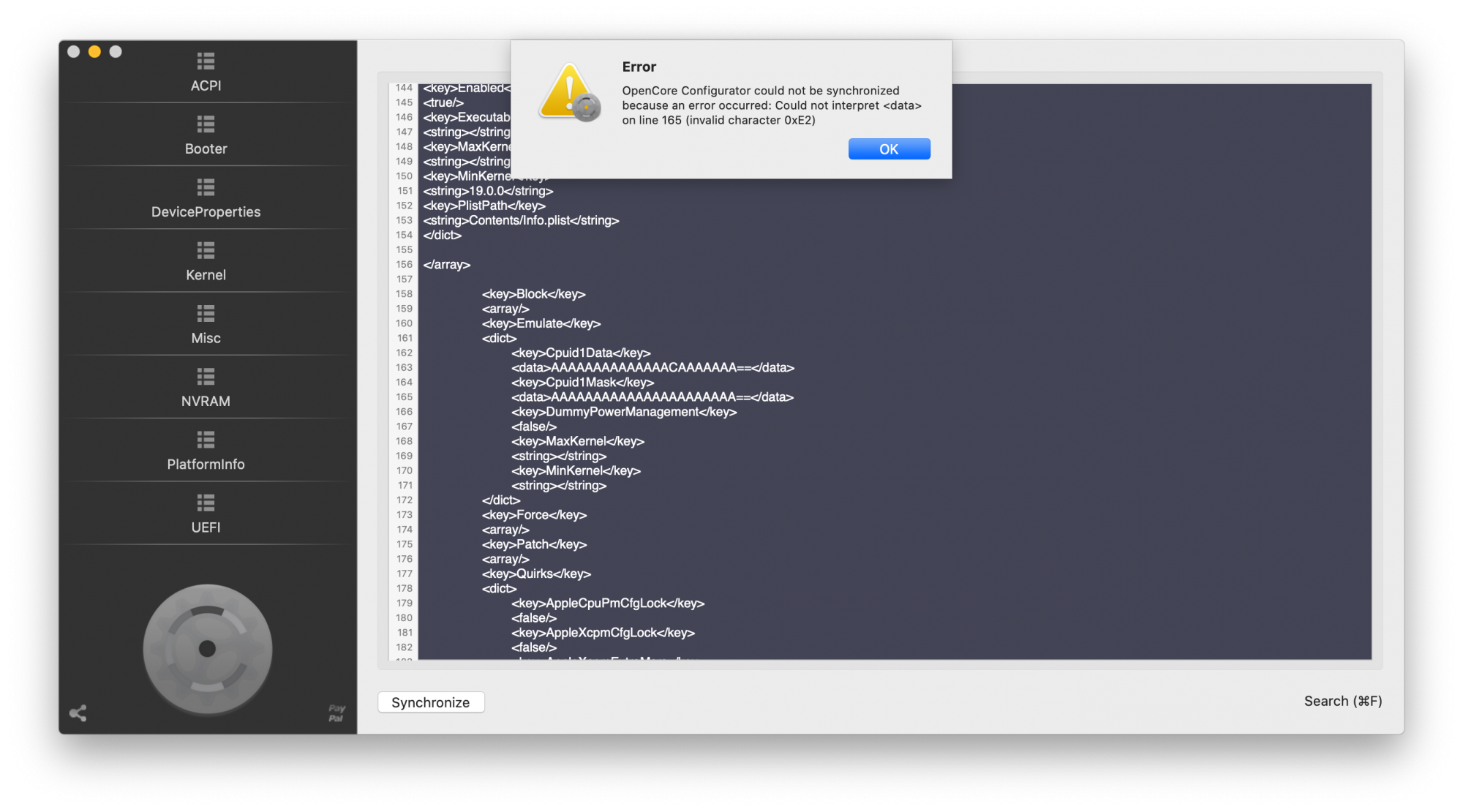This screenshot has width=1463, height=812.
Task: Select the PlatformInfo section icon
Action: (206, 440)
